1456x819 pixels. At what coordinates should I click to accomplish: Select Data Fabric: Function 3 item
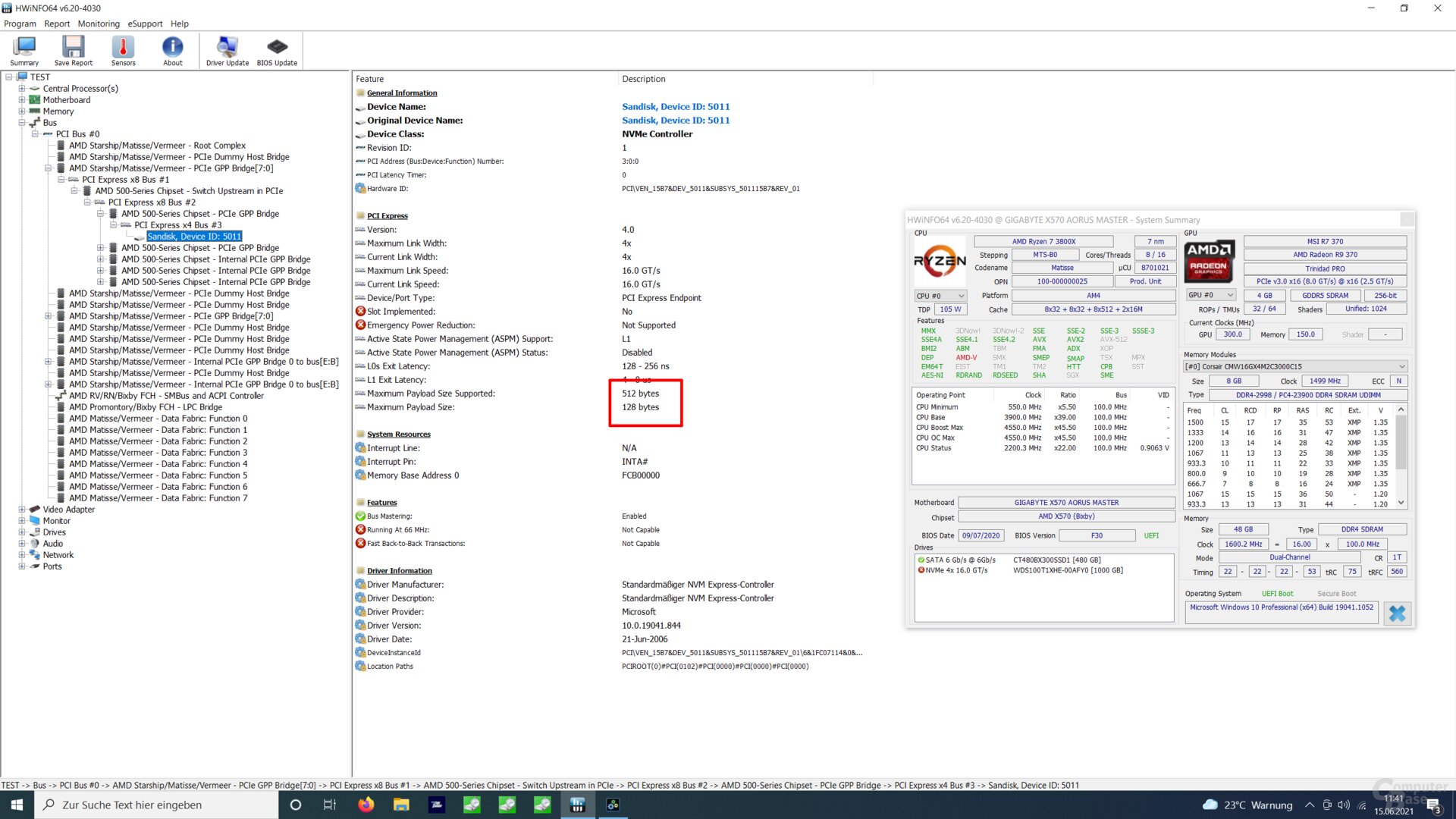pos(158,453)
